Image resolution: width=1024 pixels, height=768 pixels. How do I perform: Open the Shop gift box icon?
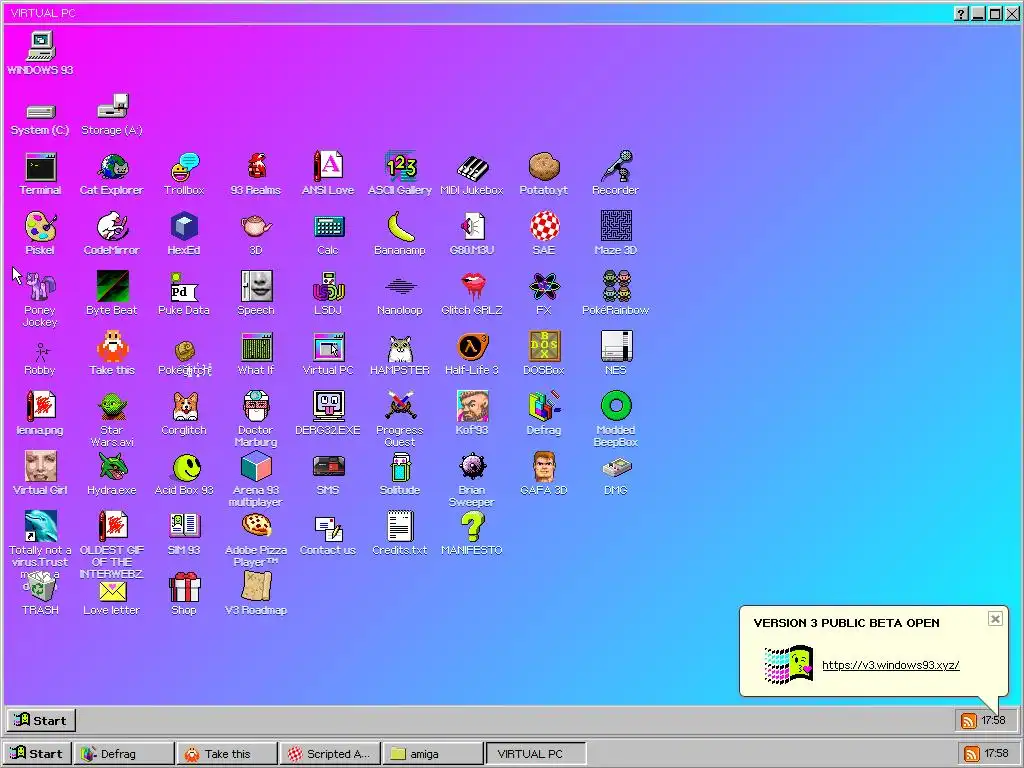(x=184, y=593)
